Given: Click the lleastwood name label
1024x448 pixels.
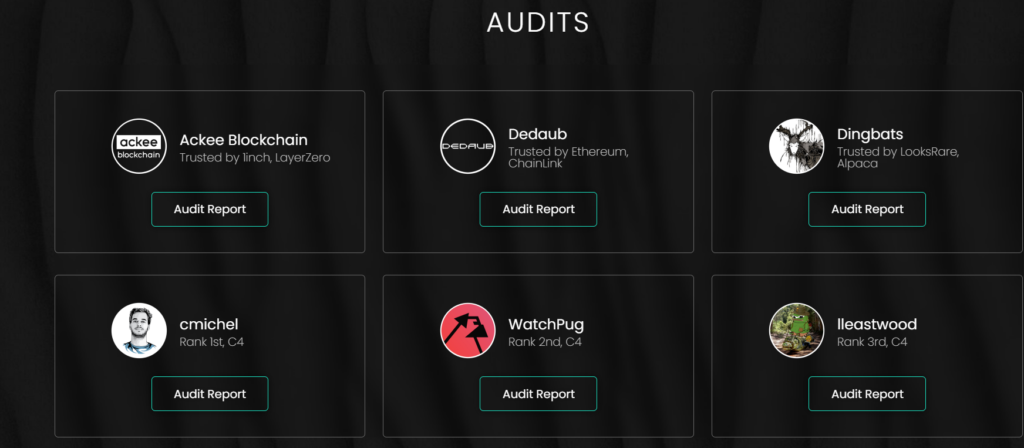Looking at the screenshot, I should (x=877, y=324).
